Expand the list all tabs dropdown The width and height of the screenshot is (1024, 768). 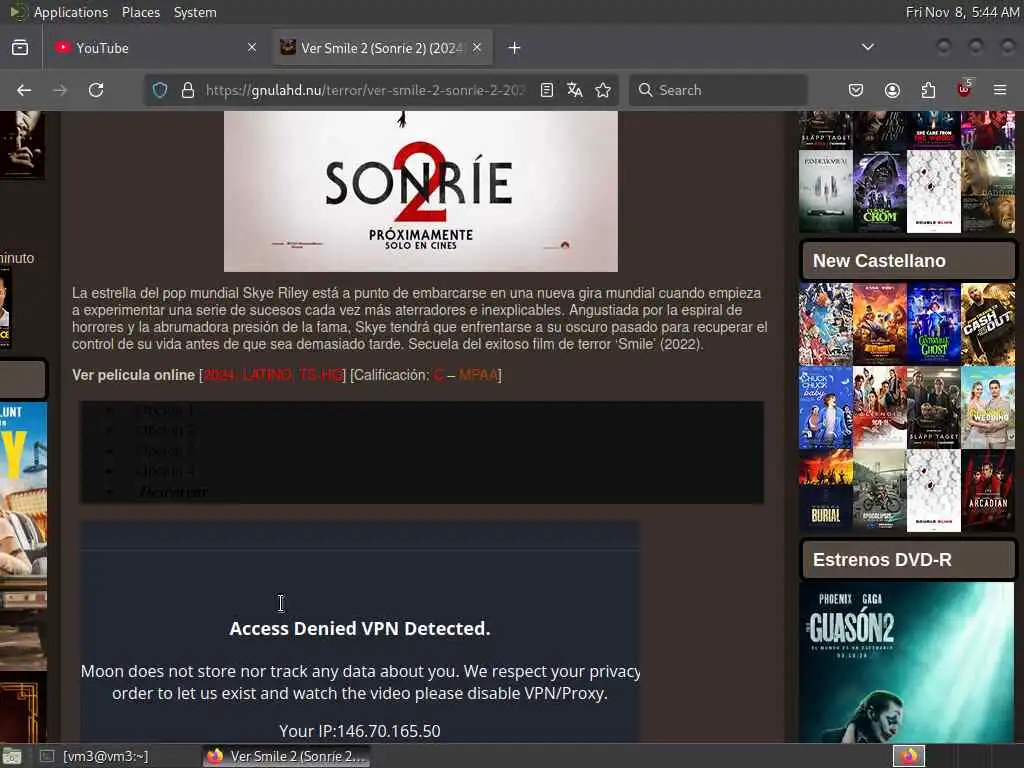[x=868, y=47]
